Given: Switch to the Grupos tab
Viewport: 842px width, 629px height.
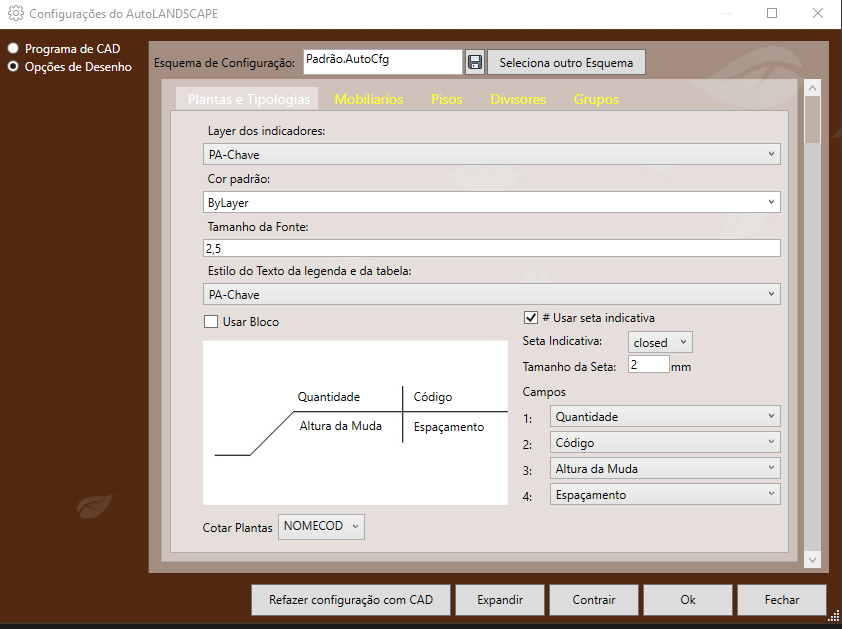Looking at the screenshot, I should coord(596,99).
